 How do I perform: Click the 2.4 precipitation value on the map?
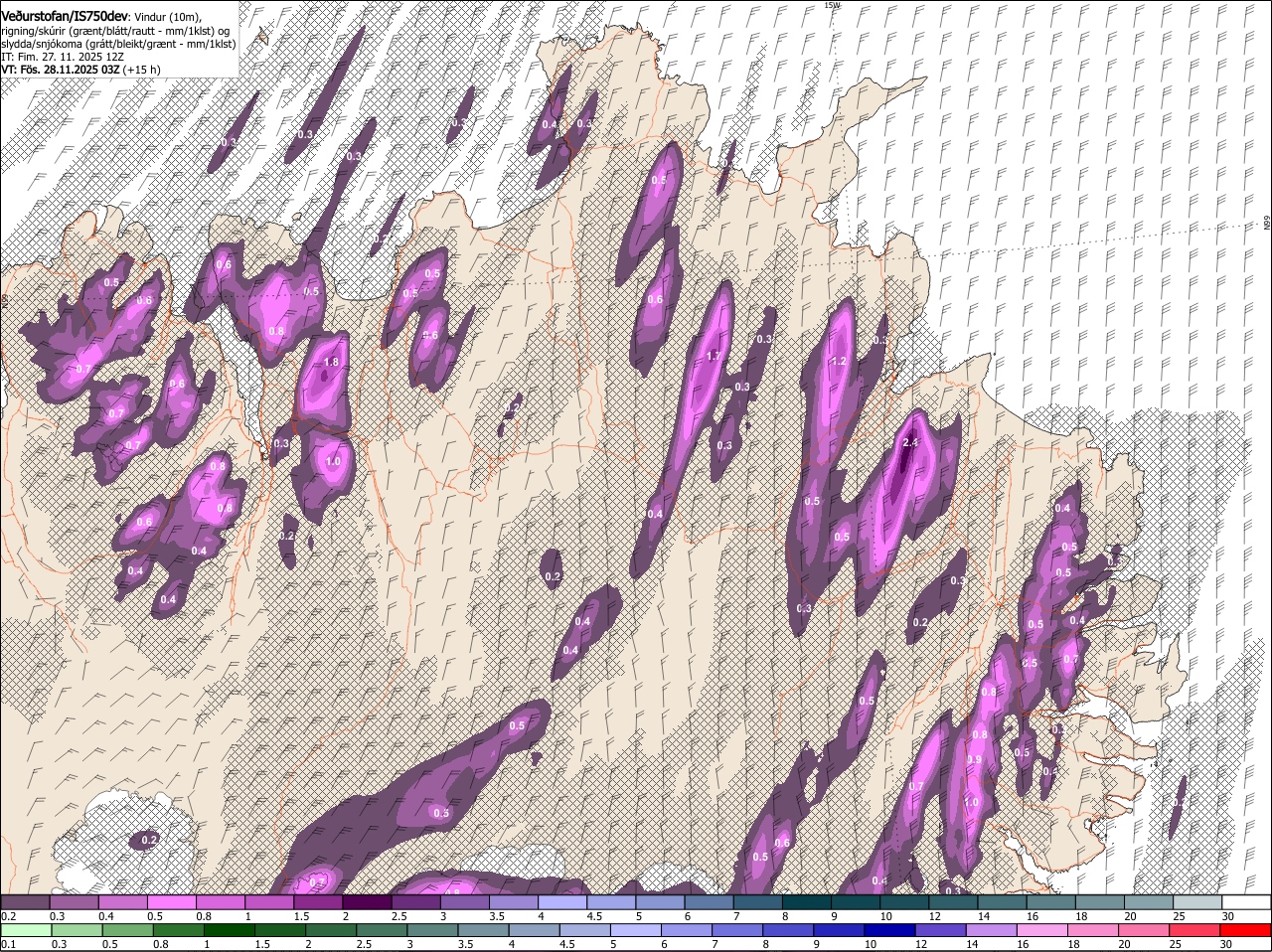(x=911, y=442)
